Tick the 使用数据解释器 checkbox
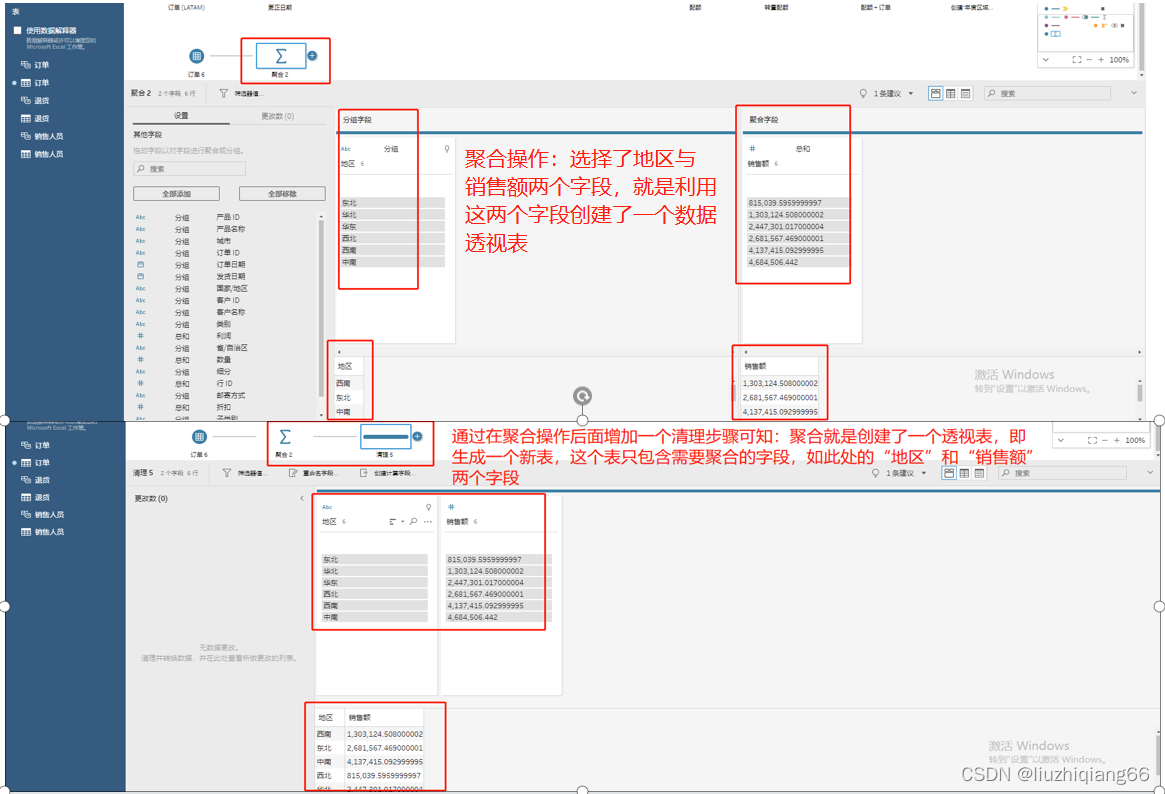 (x=18, y=30)
